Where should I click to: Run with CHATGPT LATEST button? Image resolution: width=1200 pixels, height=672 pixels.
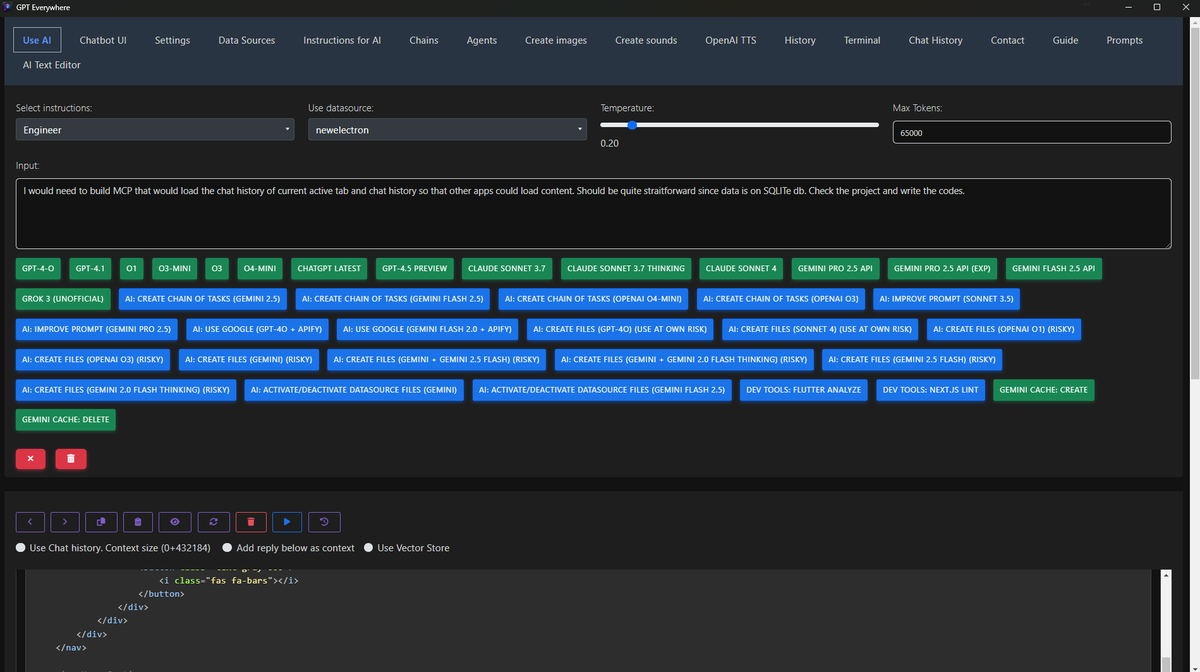[329, 268]
